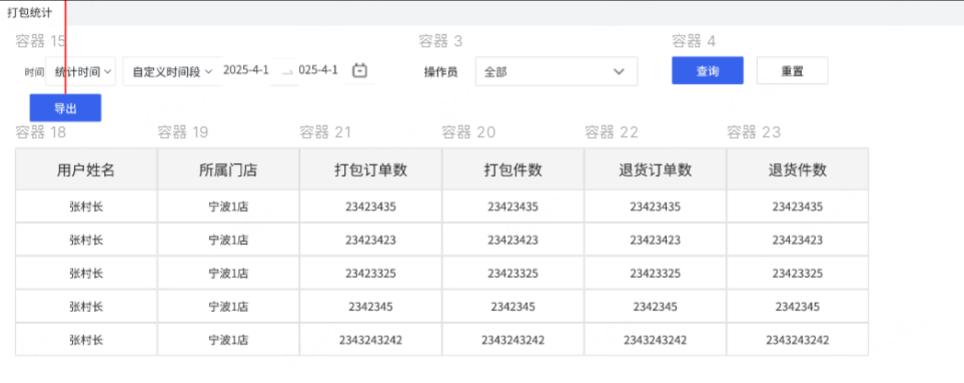
Task: Click 张村长 in the 23423435 row
Action: click(86, 207)
